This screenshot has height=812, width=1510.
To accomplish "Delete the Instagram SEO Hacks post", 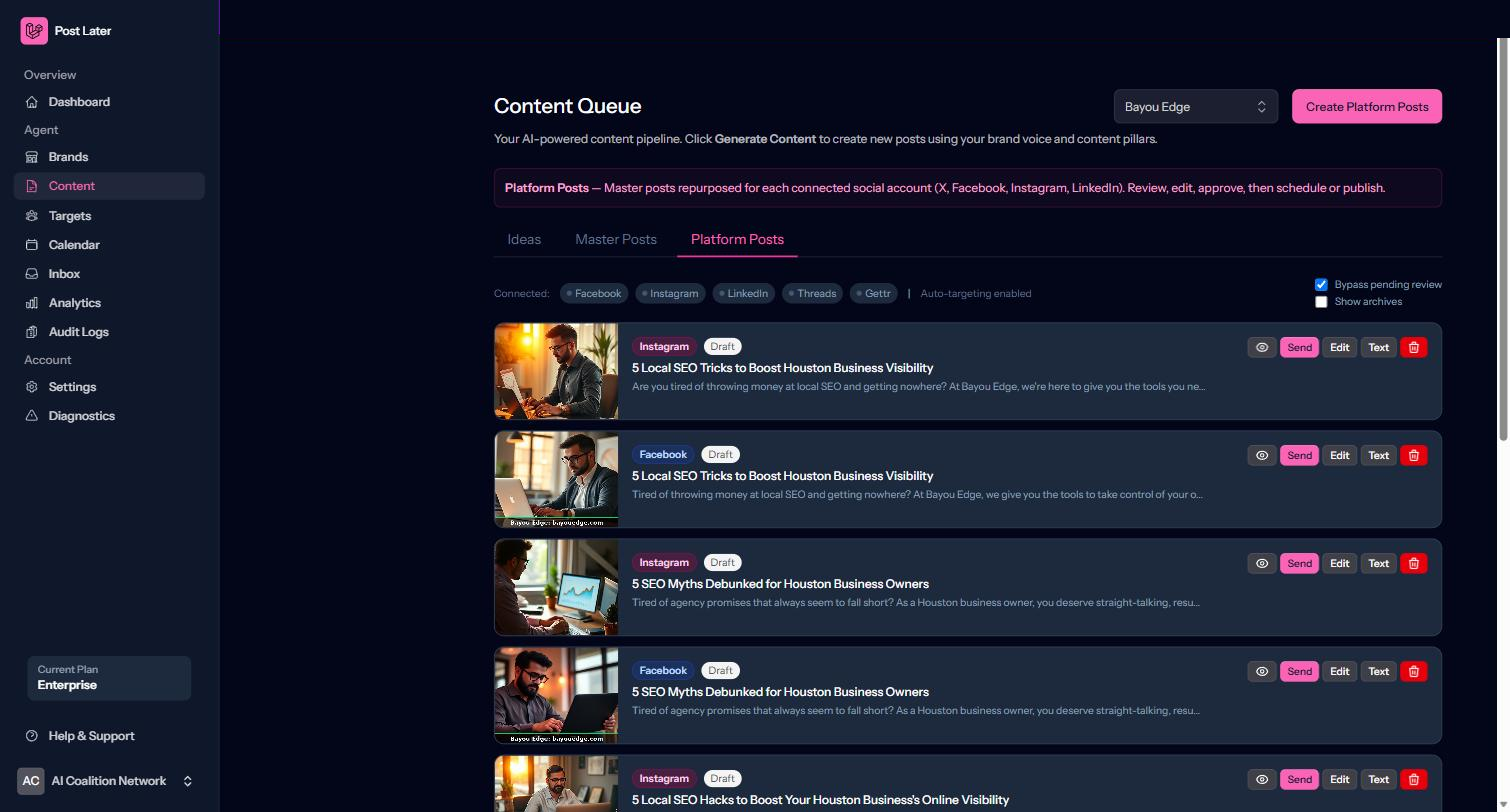I will (1414, 779).
